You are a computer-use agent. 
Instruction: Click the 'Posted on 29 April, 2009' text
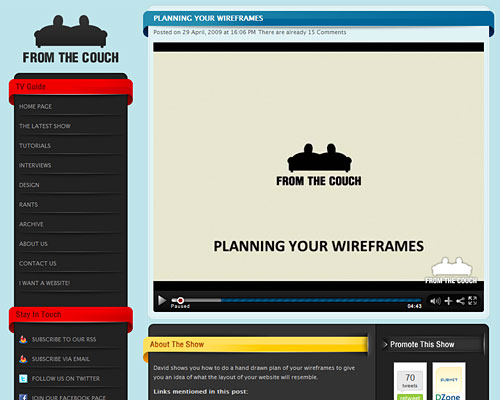187,32
